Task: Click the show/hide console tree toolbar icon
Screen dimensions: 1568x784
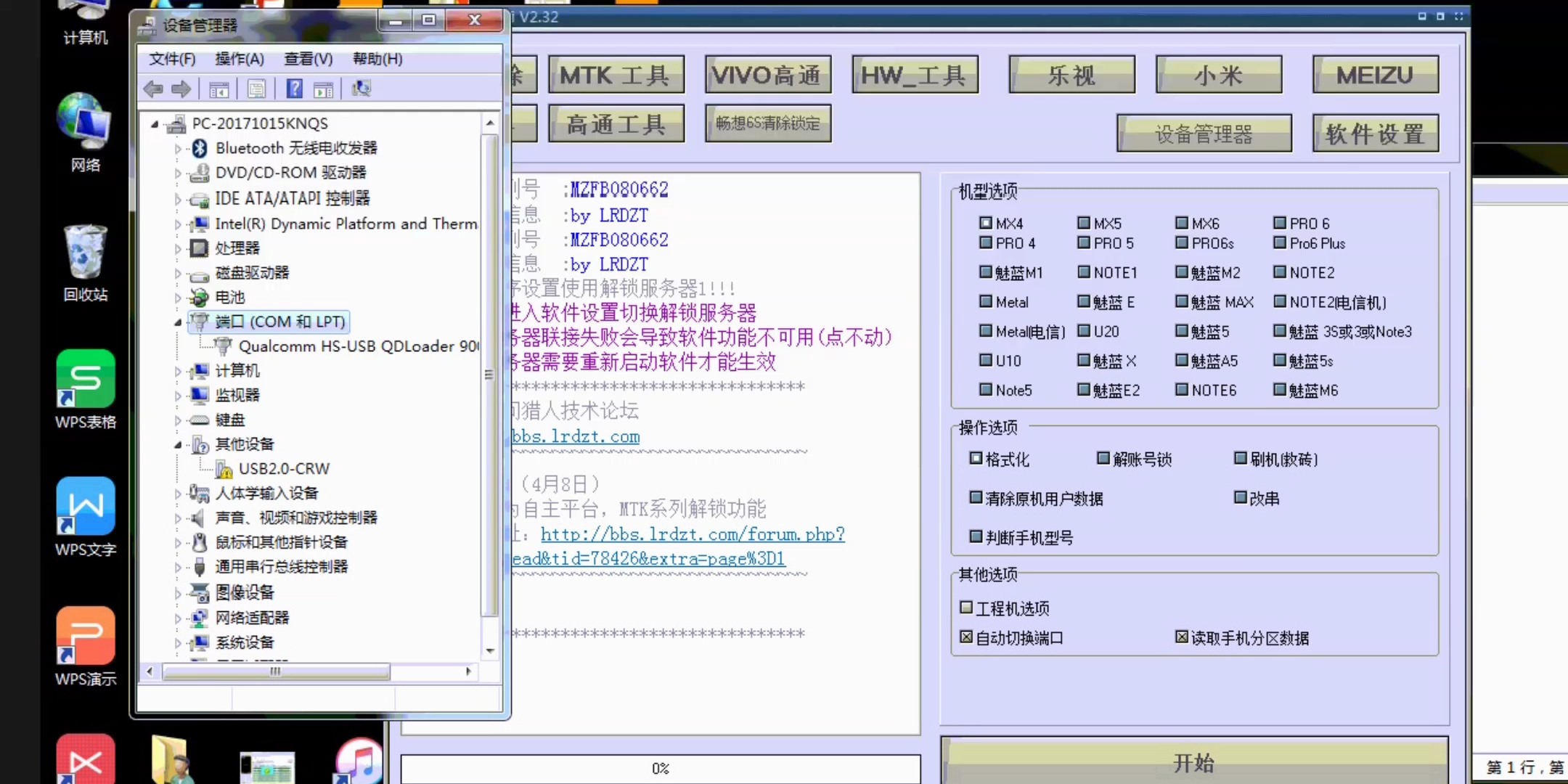Action: (219, 89)
